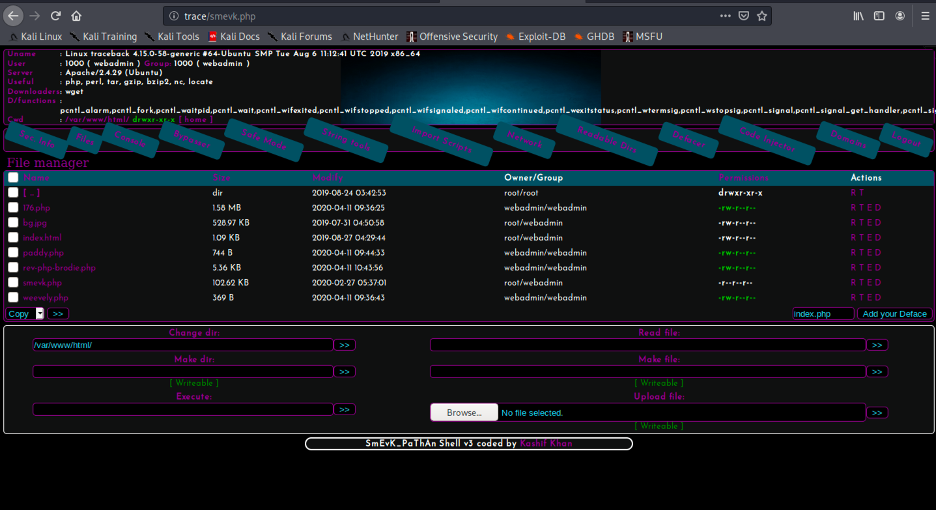Toggle select-all checkbox in table header
The image size is (936, 510).
13,177
